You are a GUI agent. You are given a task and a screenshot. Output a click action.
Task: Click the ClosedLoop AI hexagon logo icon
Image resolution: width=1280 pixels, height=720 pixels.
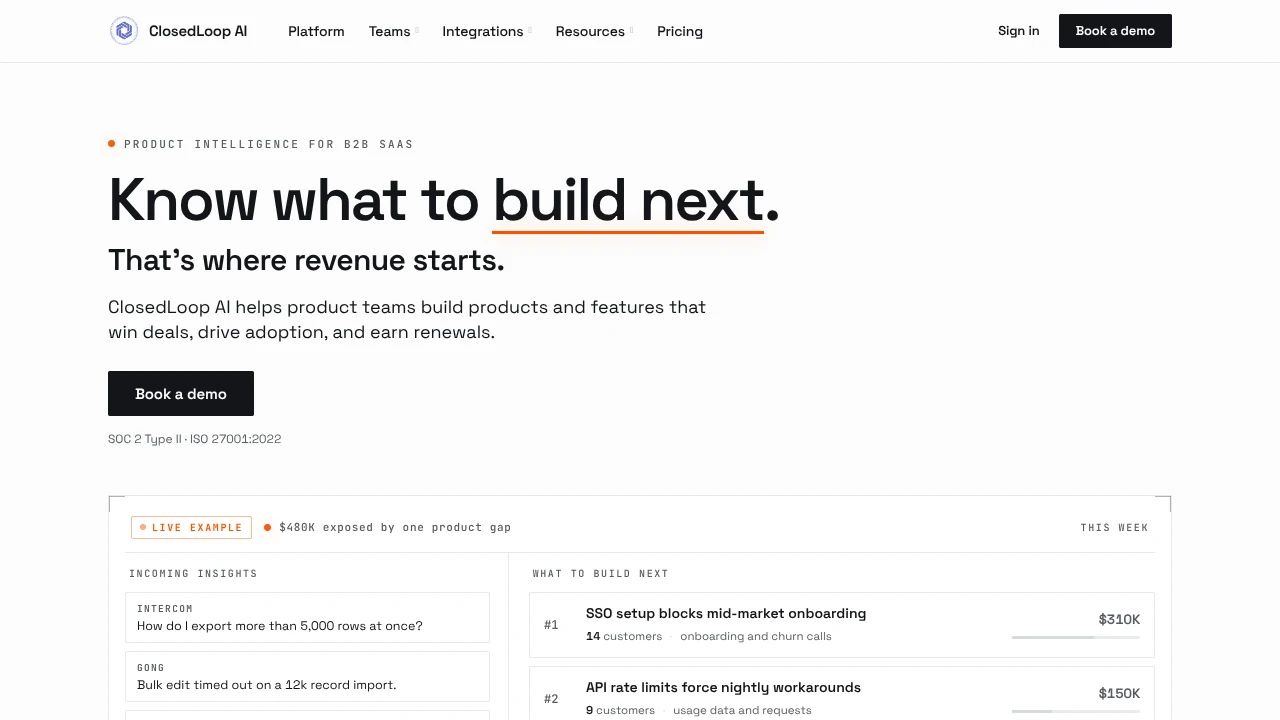pyautogui.click(x=124, y=31)
